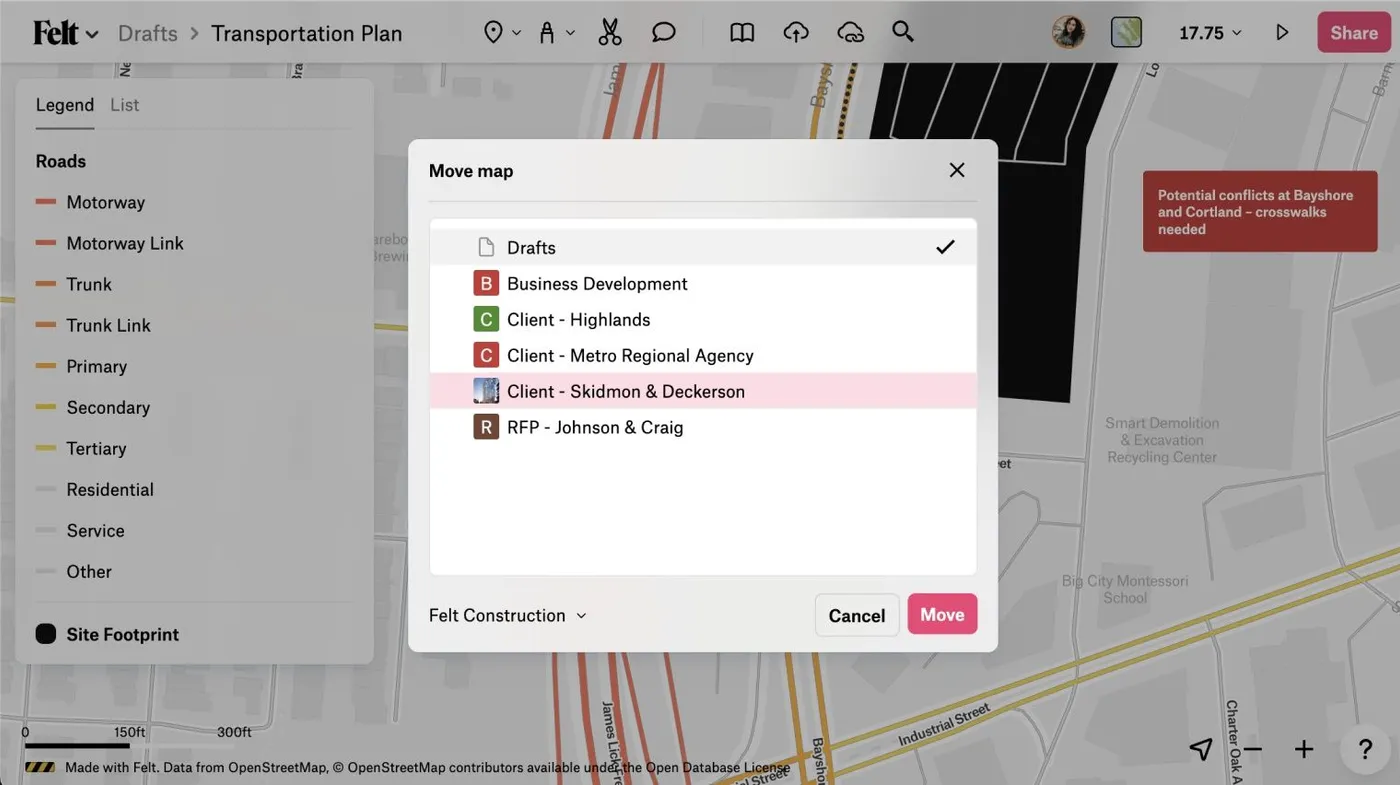Open the comment tool

coord(664,33)
